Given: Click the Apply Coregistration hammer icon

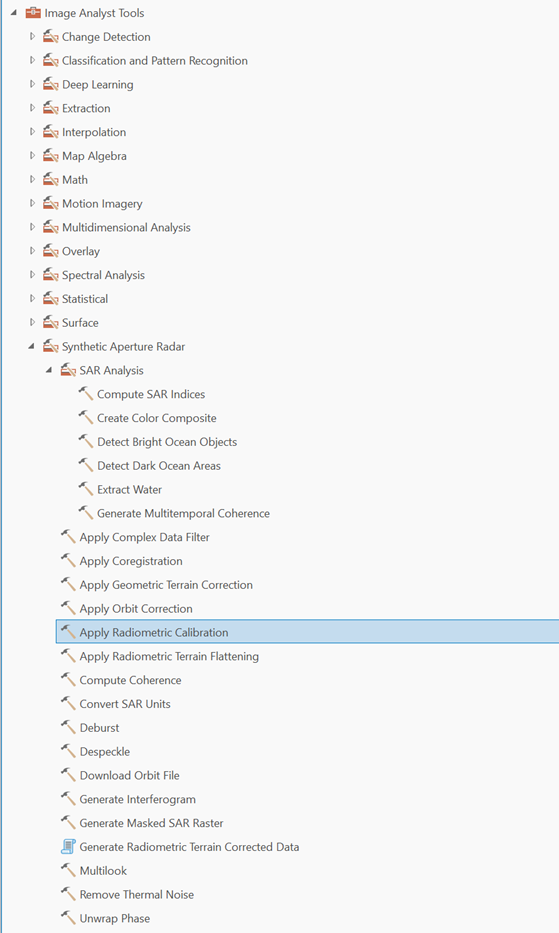Looking at the screenshot, I should 68,560.
